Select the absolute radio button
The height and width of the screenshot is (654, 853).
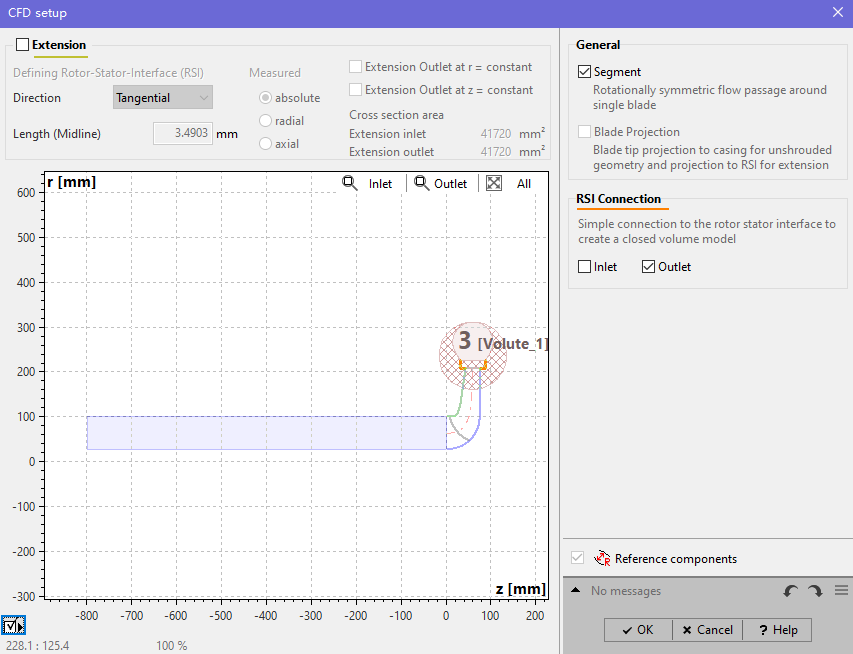pyautogui.click(x=265, y=98)
